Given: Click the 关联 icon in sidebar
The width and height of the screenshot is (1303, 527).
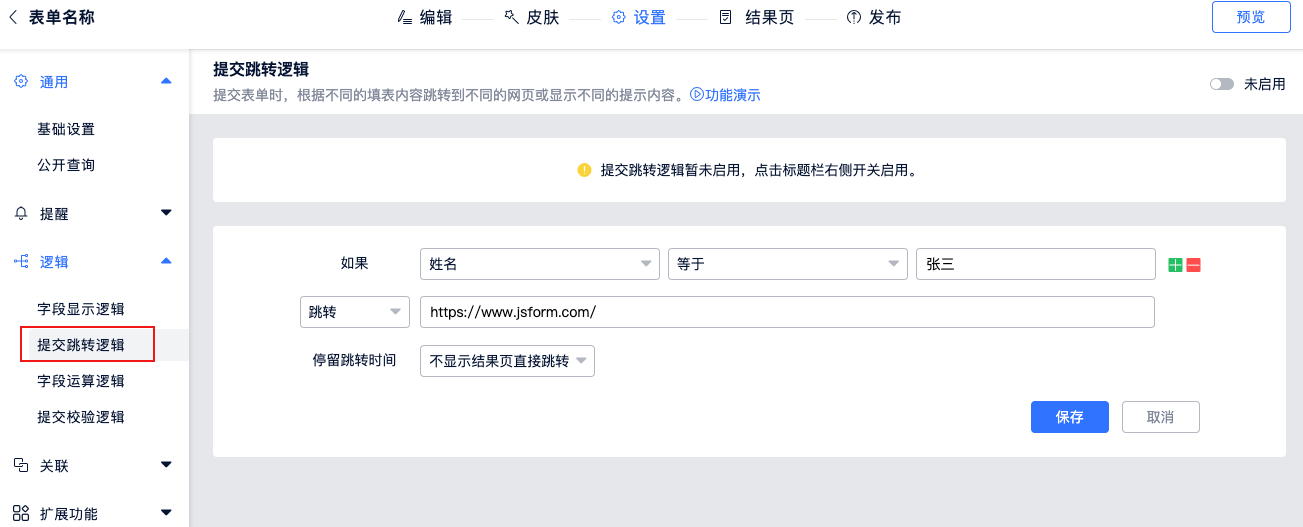Looking at the screenshot, I should [21, 465].
